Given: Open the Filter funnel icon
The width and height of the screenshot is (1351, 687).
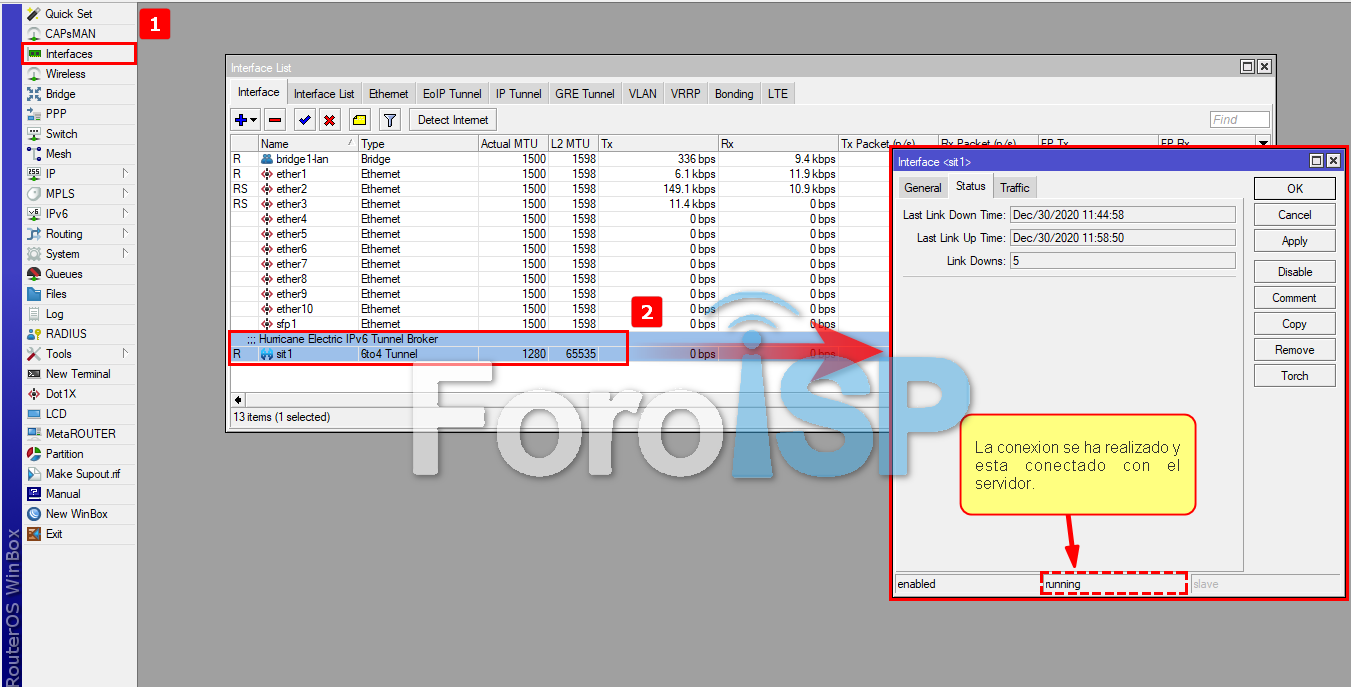Looking at the screenshot, I should (x=390, y=120).
